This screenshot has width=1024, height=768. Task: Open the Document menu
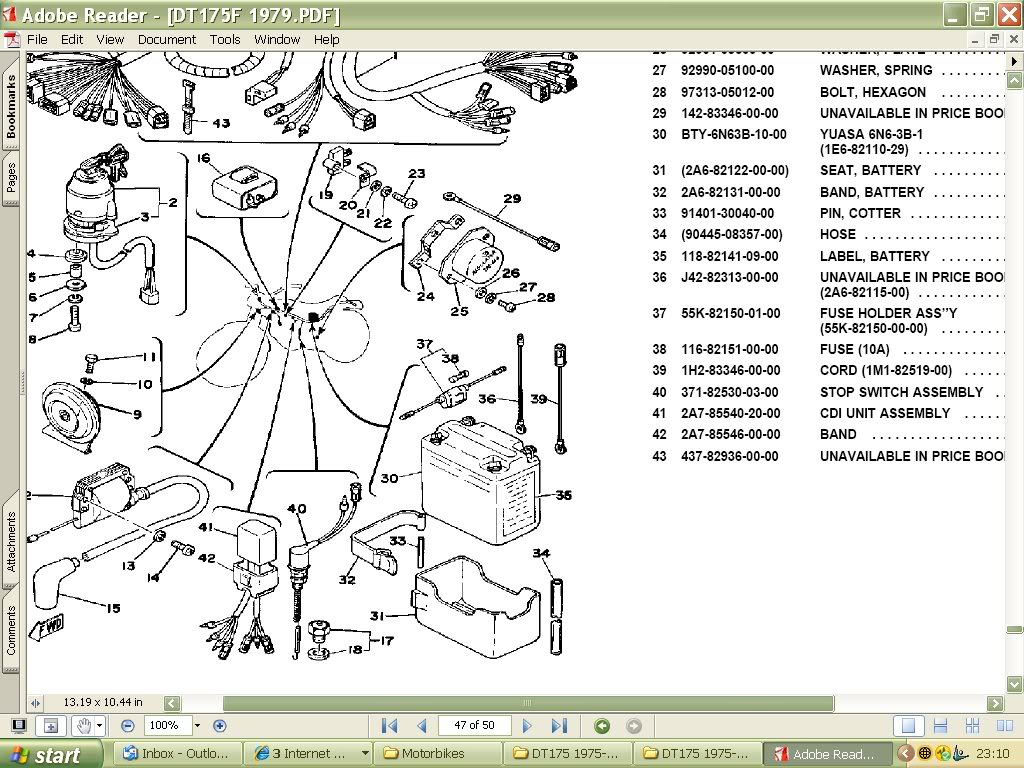167,39
